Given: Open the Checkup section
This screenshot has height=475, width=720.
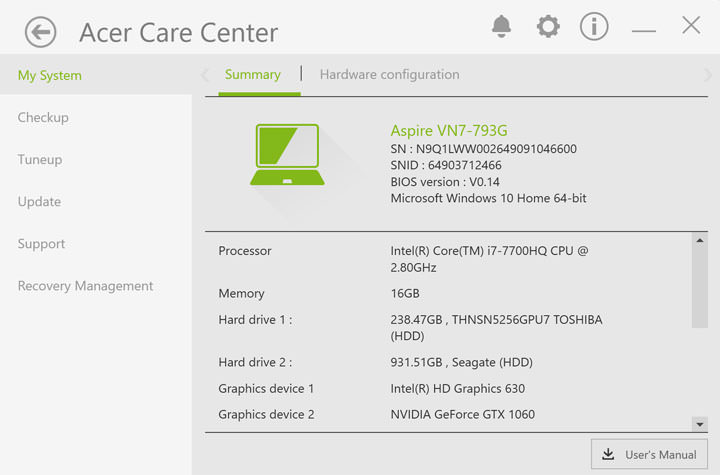Looking at the screenshot, I should click(43, 118).
